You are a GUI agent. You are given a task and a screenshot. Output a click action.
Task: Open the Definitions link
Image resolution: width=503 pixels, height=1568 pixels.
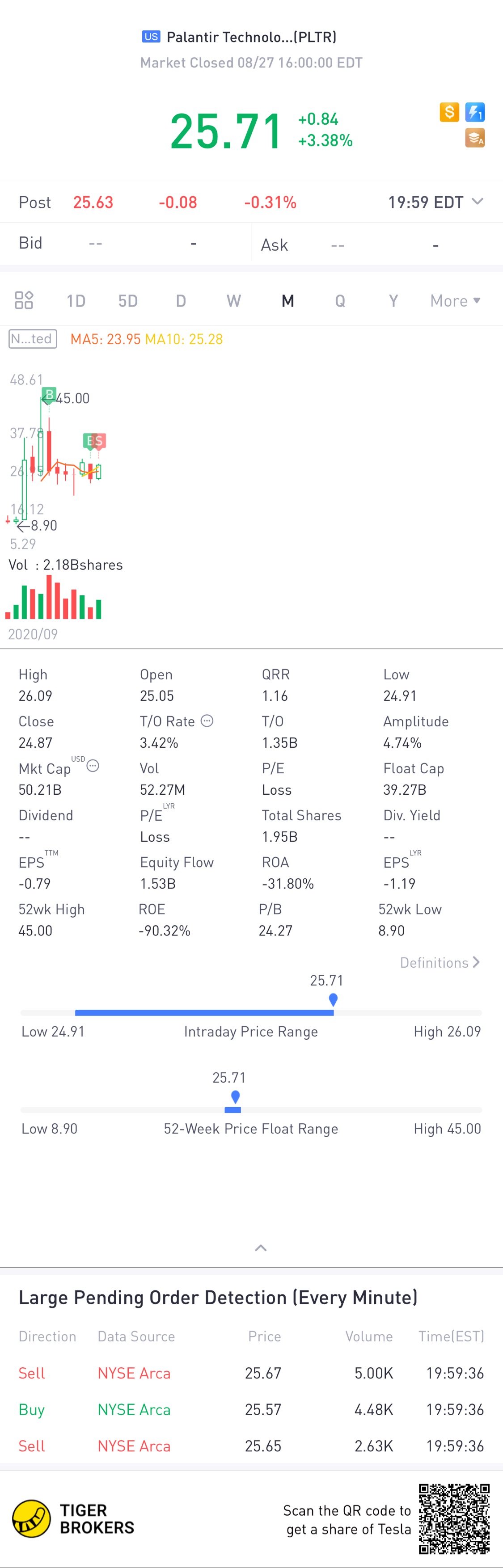(x=440, y=962)
